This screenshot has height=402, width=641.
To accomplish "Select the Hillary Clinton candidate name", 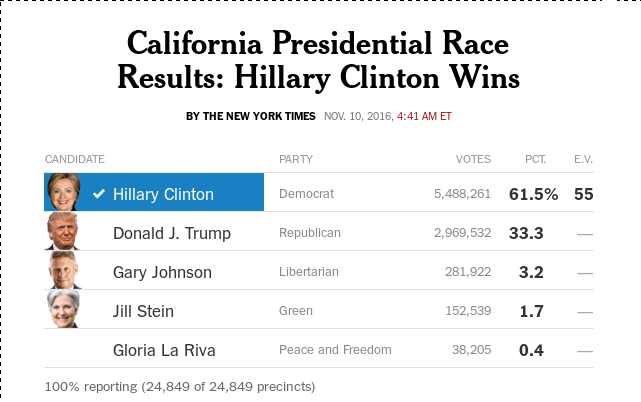I will (x=163, y=194).
